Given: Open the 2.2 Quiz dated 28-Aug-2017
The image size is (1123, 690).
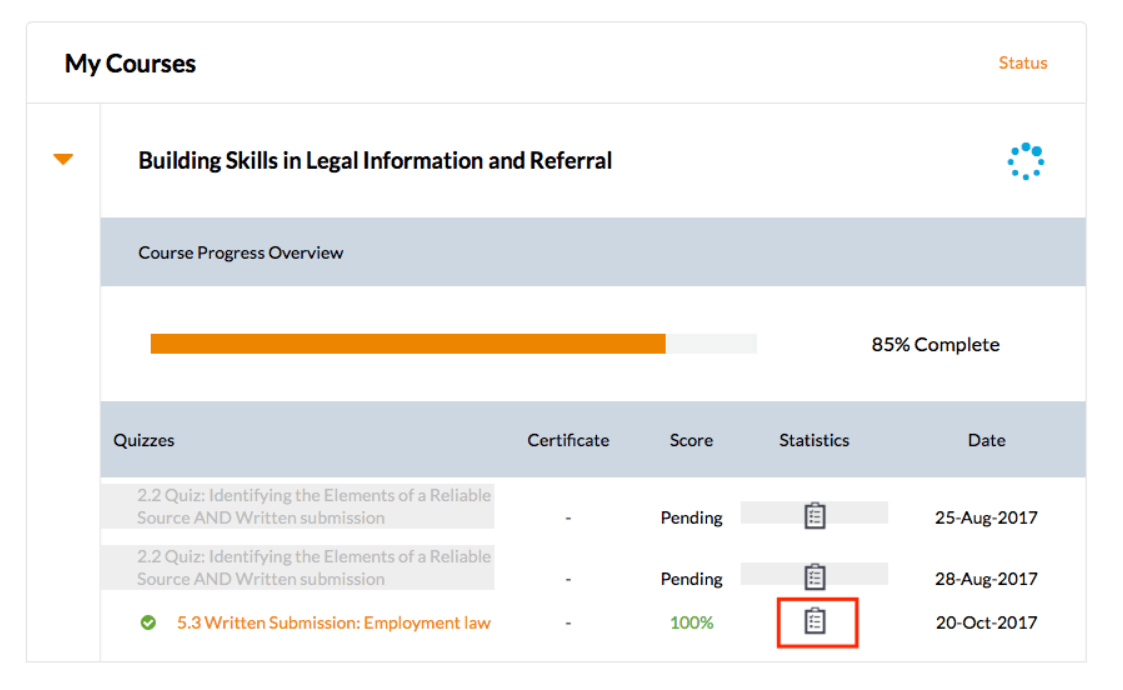Looking at the screenshot, I should (x=314, y=568).
